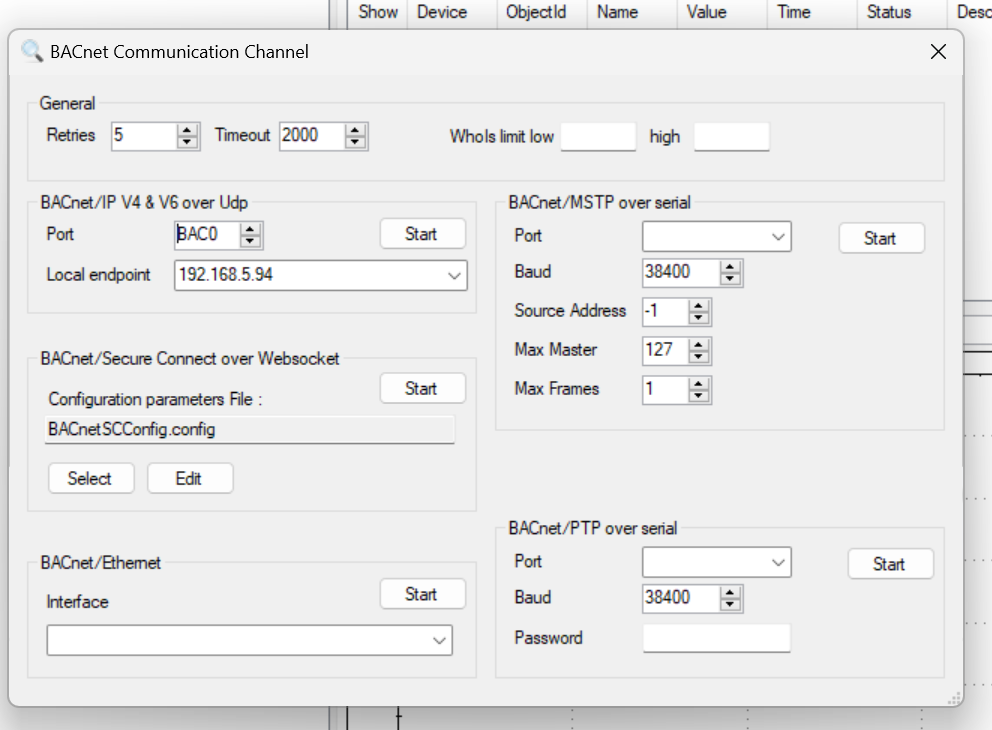Sort by the Show column header
This screenshot has height=730, width=992.
pos(378,12)
